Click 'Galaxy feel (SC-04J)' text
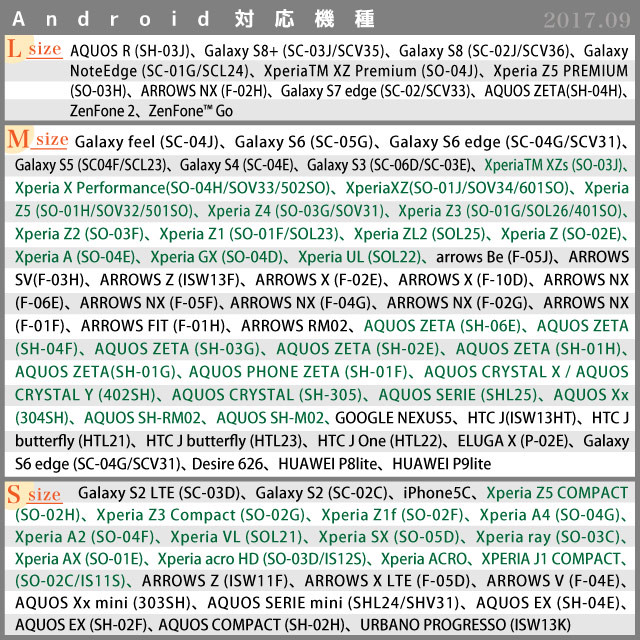The height and width of the screenshot is (640, 640). (147, 142)
